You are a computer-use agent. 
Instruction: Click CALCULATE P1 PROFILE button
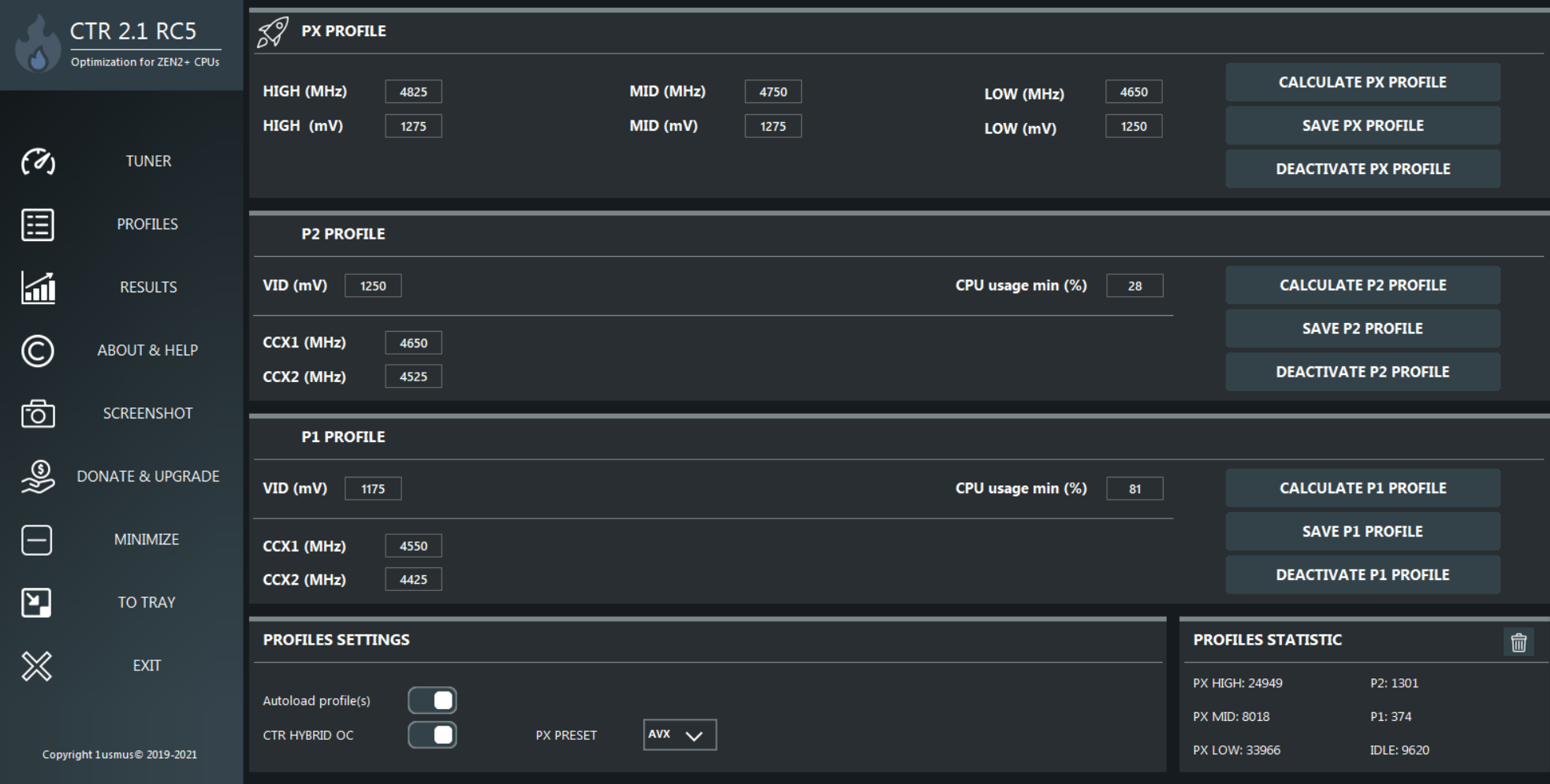(1362, 488)
